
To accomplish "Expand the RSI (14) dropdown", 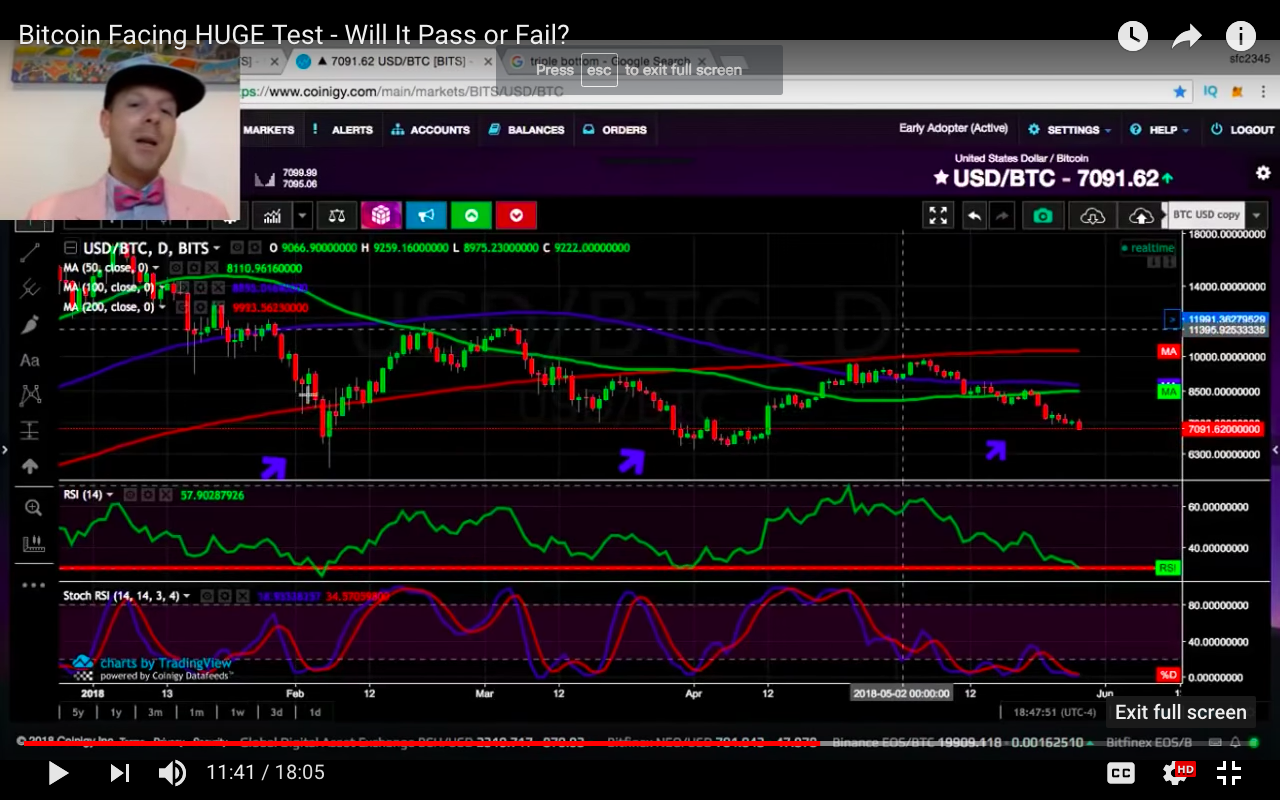I will 111,495.
